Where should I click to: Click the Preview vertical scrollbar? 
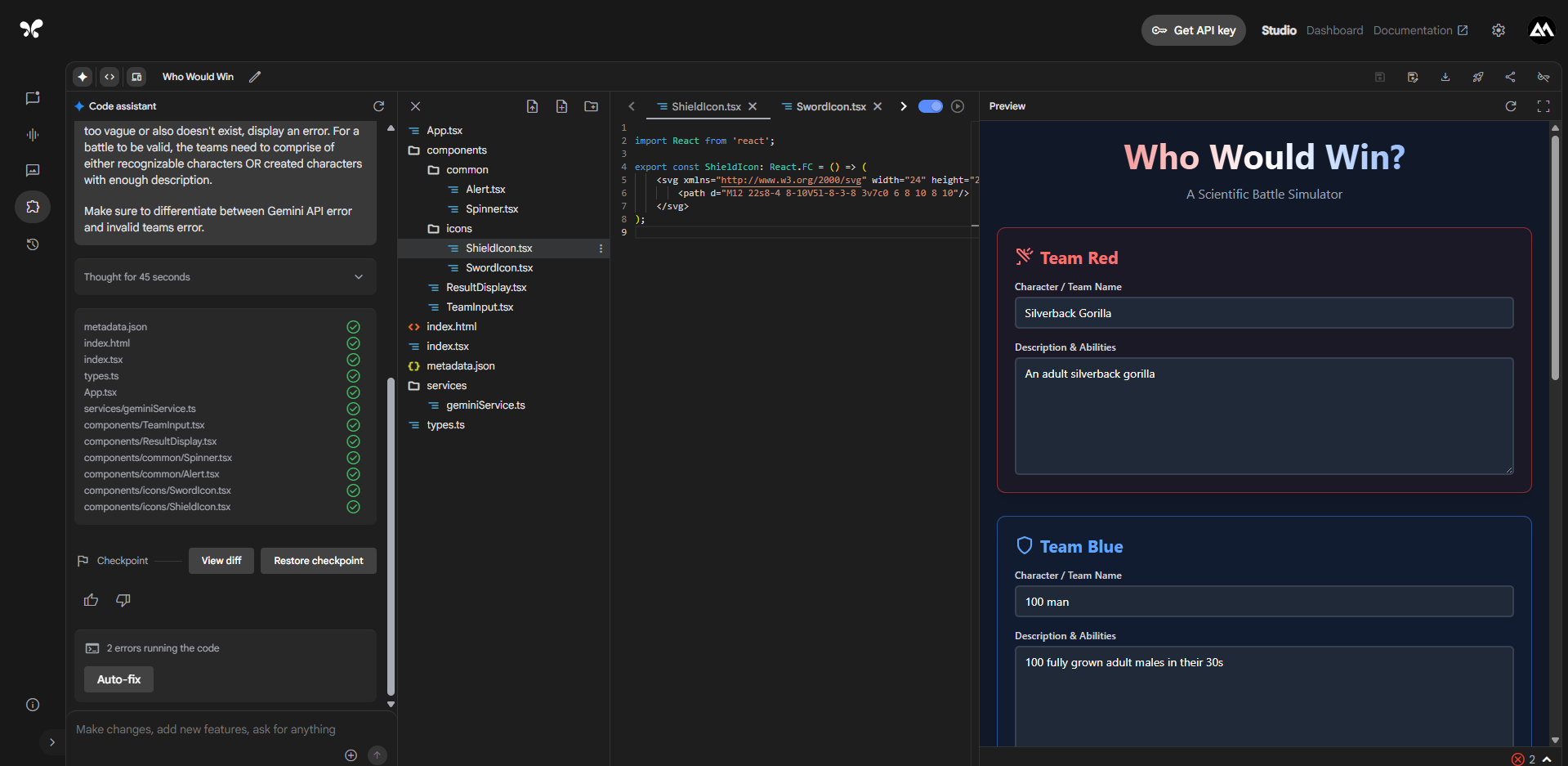[x=1555, y=258]
